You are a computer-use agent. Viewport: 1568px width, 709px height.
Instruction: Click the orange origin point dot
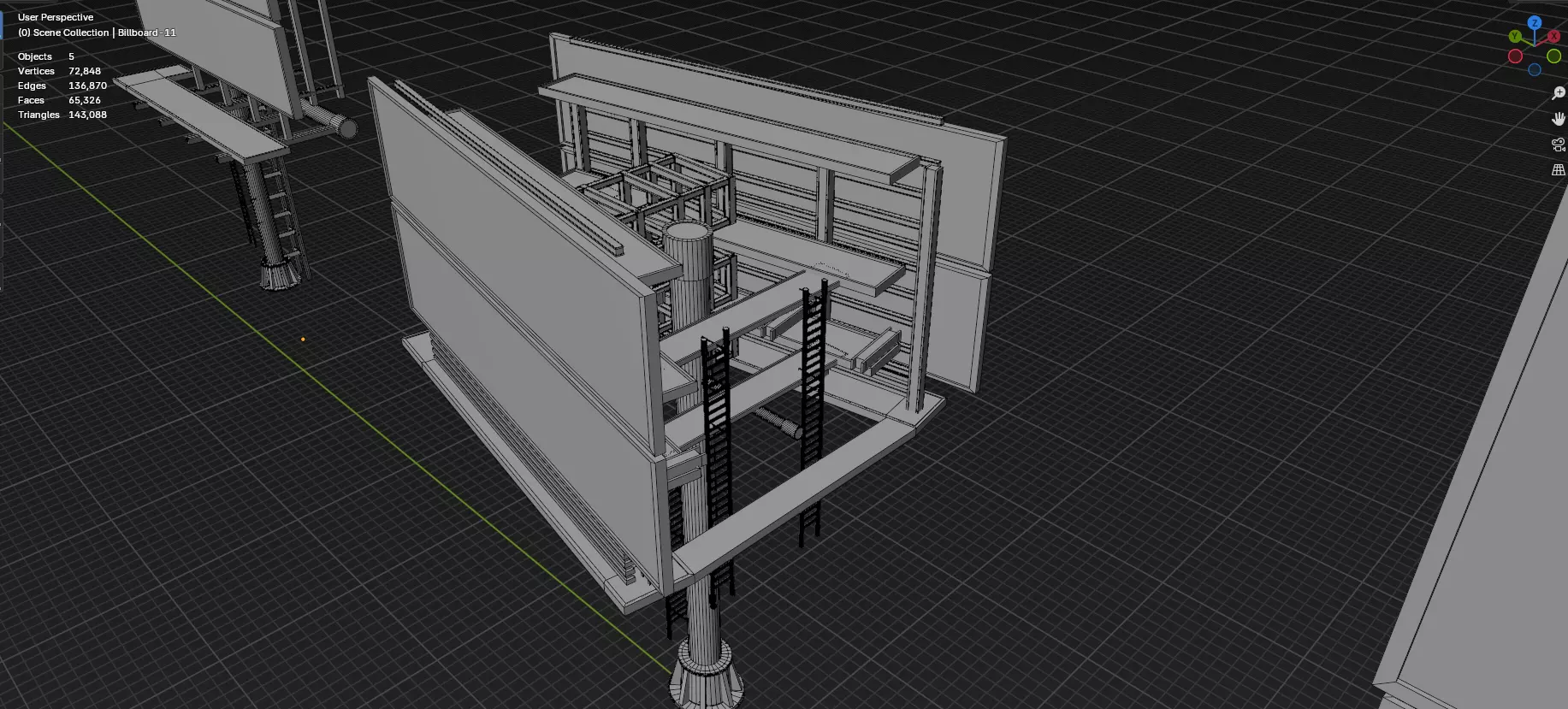pyautogui.click(x=303, y=340)
